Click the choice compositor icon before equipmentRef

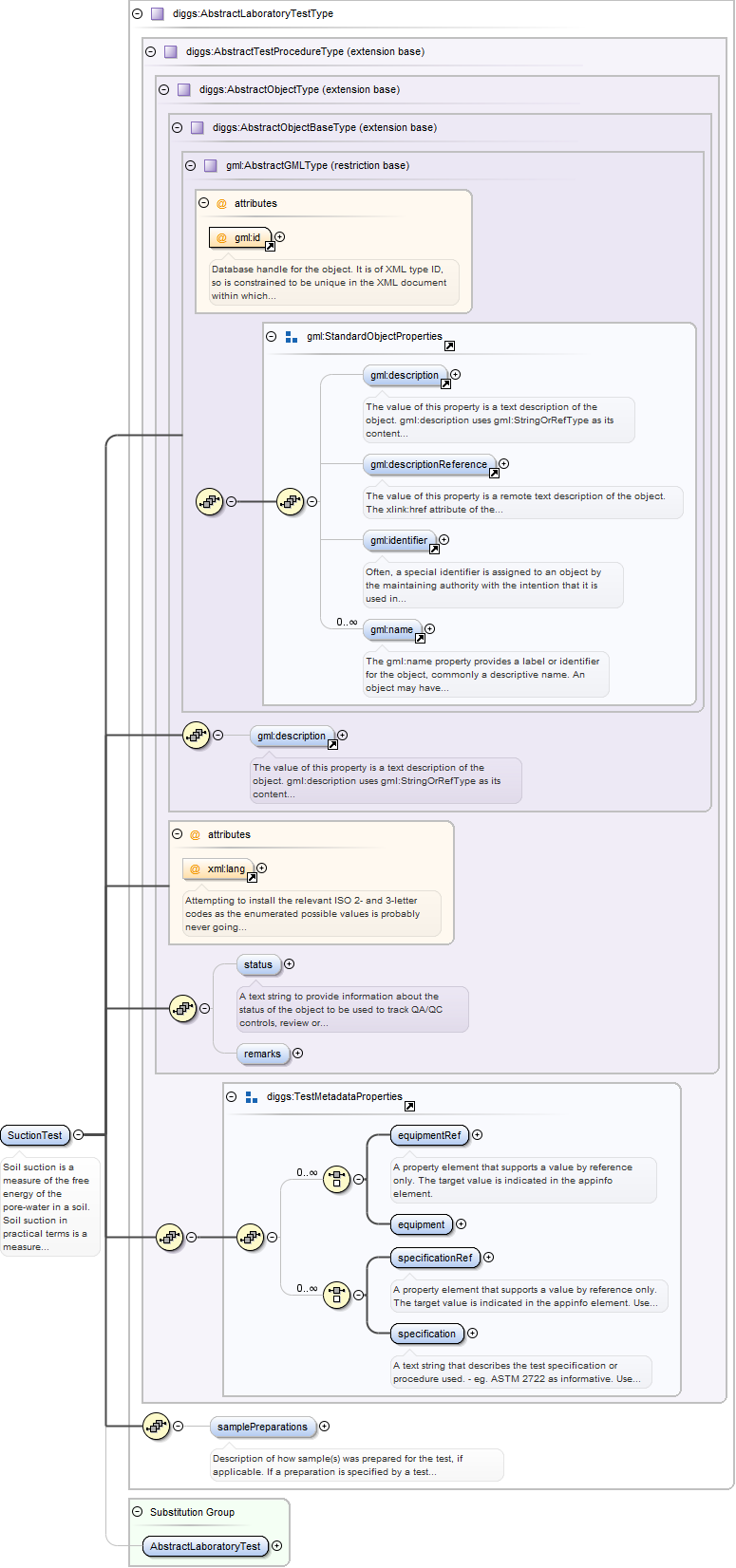(x=336, y=1180)
